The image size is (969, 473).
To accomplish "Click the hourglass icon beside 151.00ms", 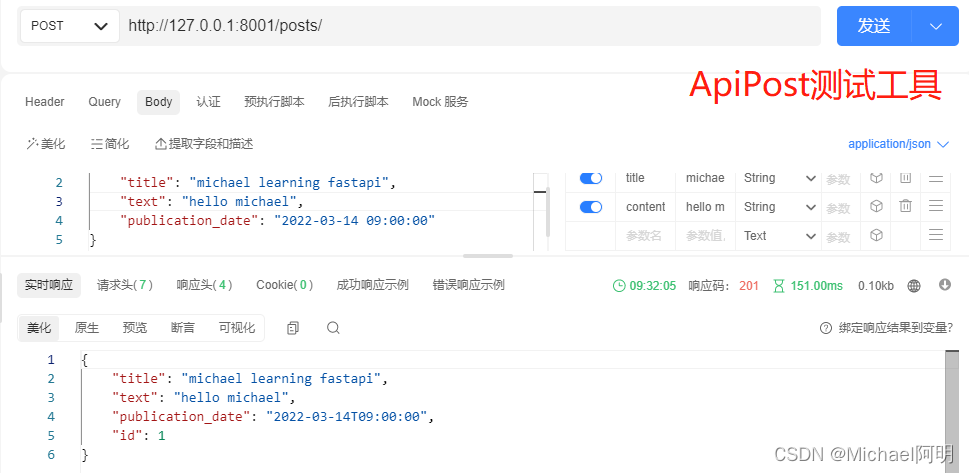I will pyautogui.click(x=779, y=286).
